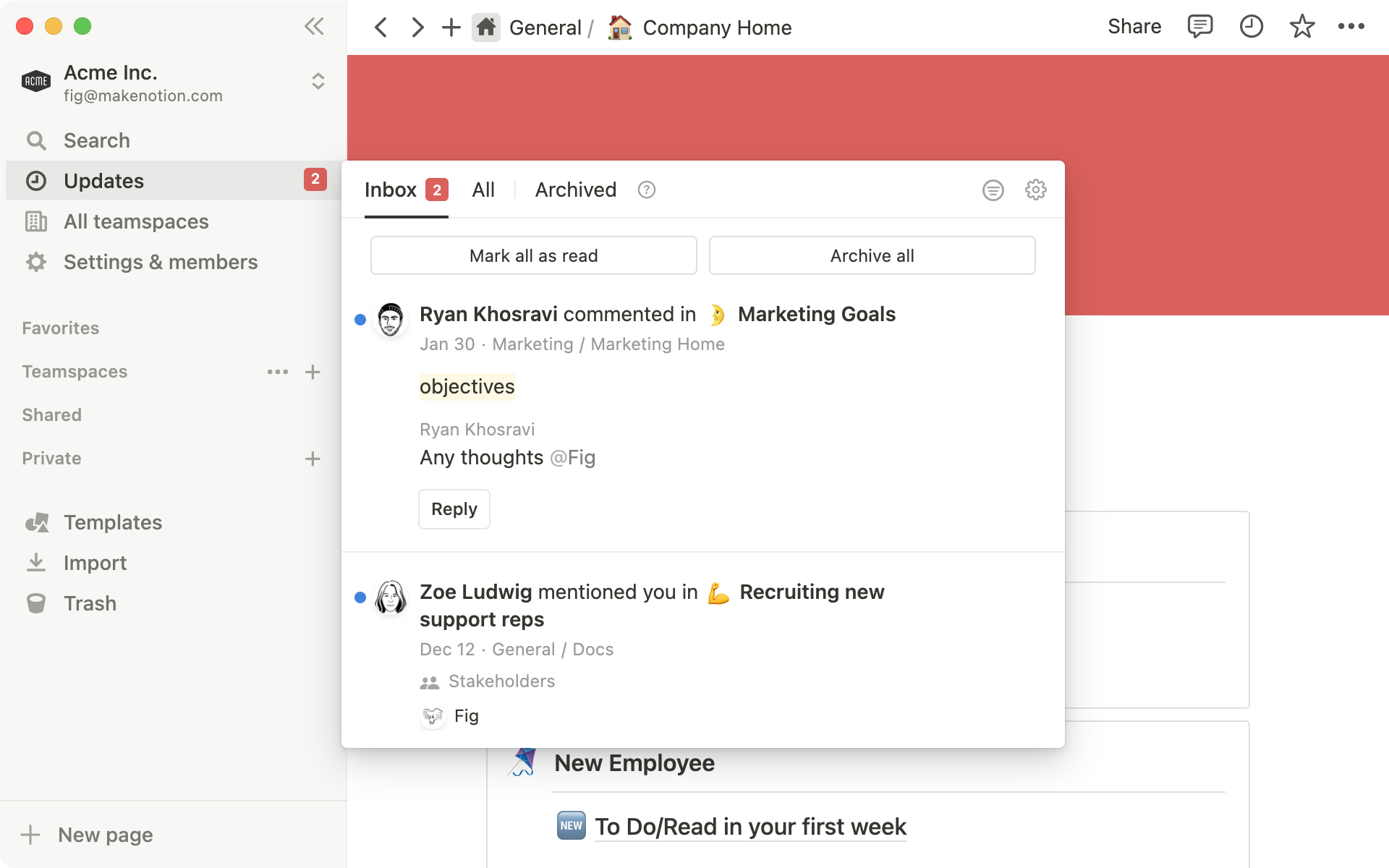Open the Acme Inc. workspace switcher
This screenshot has width=1389, height=868.
318,82
